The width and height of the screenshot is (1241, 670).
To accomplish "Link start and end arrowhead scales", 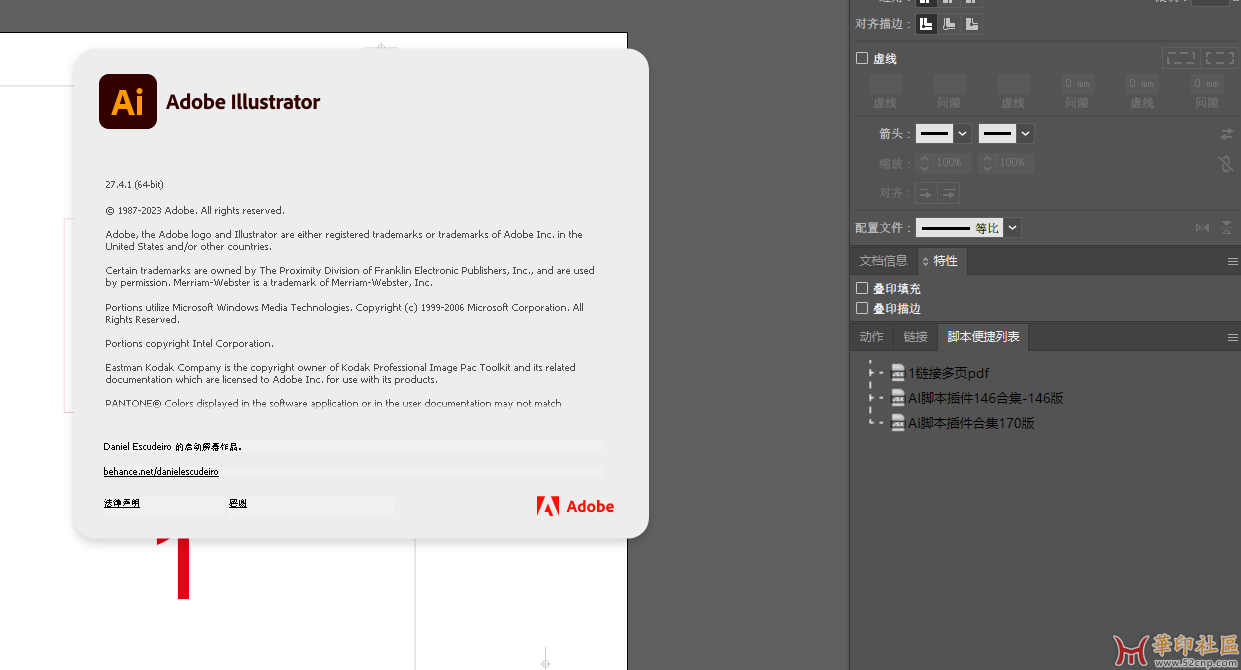I will (x=1227, y=163).
